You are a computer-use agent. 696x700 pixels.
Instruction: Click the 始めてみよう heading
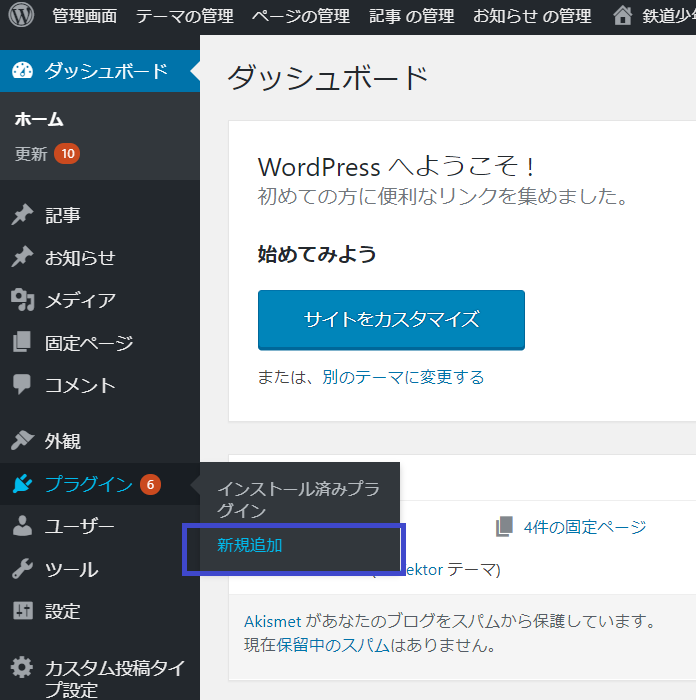coord(317,254)
